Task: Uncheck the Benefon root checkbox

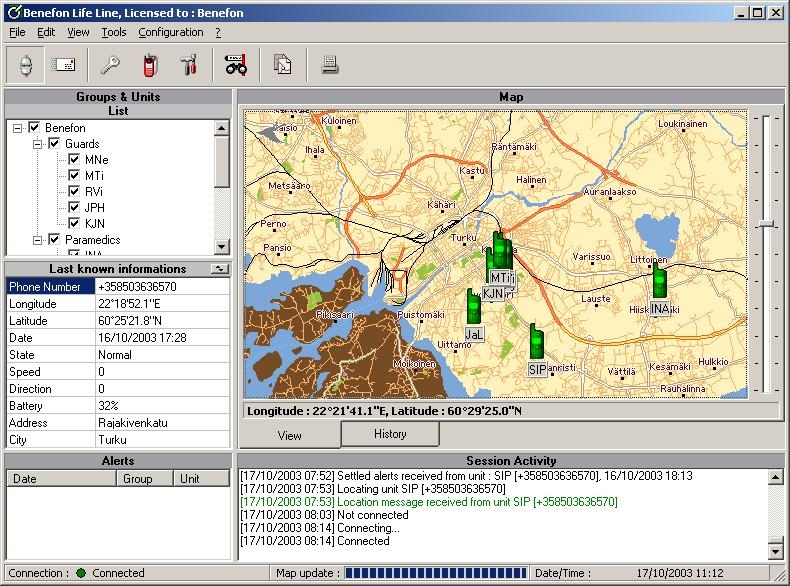Action: [34, 127]
